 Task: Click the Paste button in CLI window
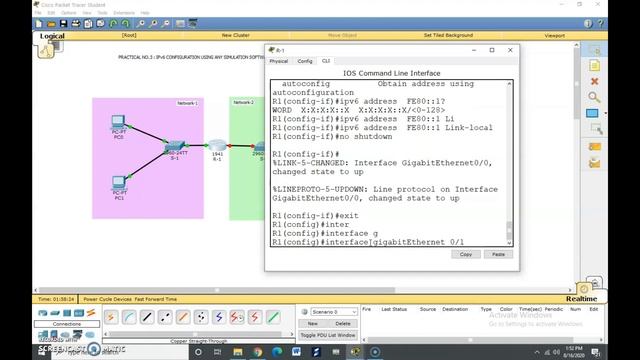[x=498, y=254]
